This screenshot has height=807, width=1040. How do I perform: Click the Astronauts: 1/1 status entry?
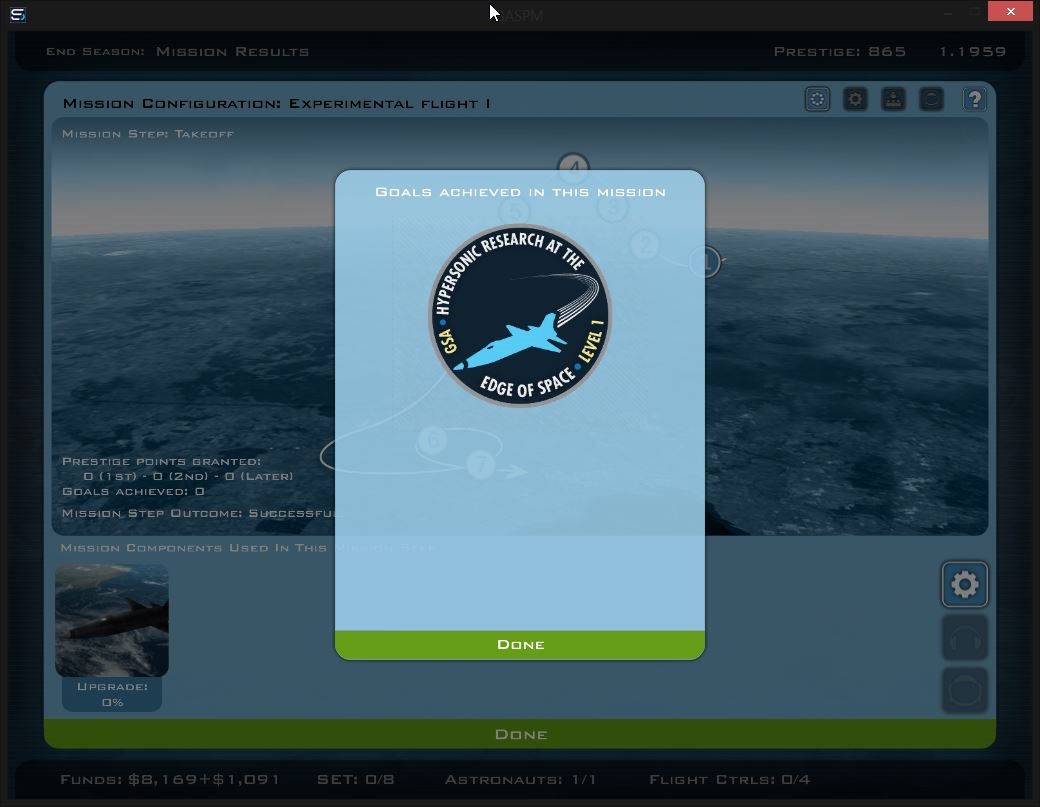tap(520, 779)
